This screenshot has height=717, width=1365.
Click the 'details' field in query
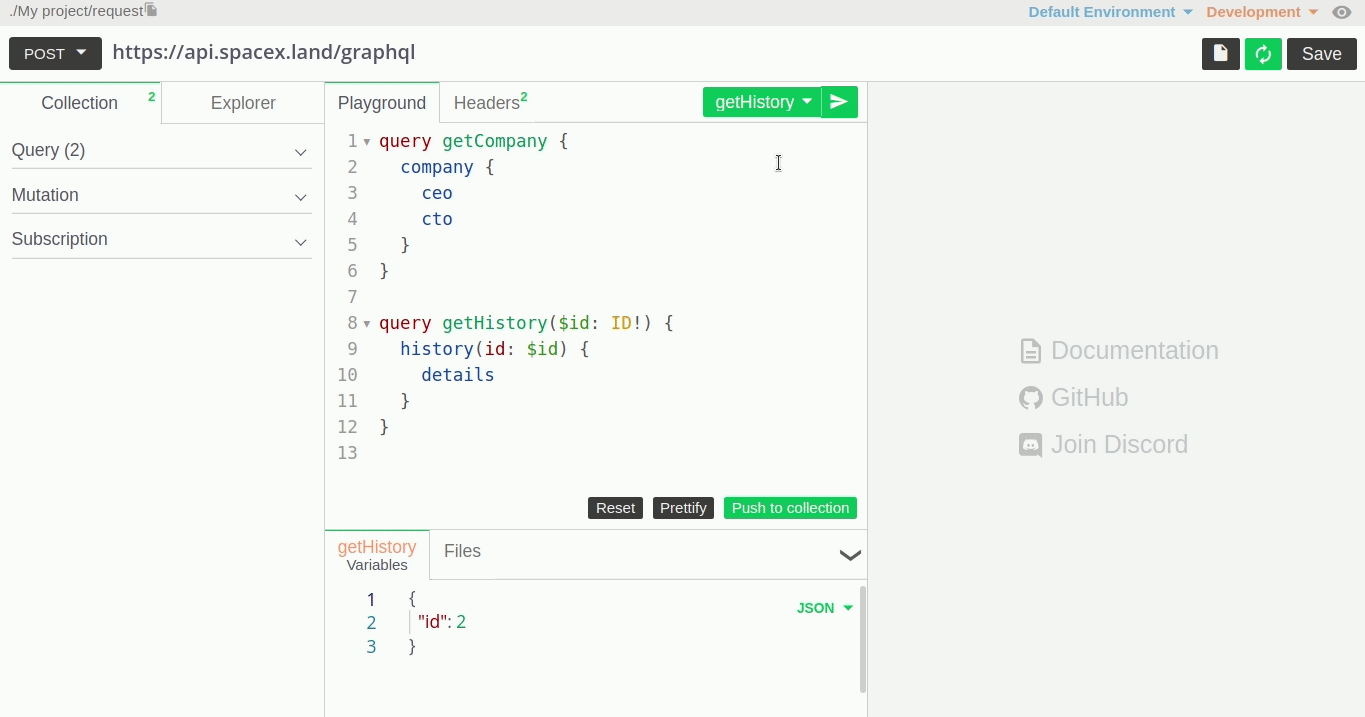click(x=458, y=376)
